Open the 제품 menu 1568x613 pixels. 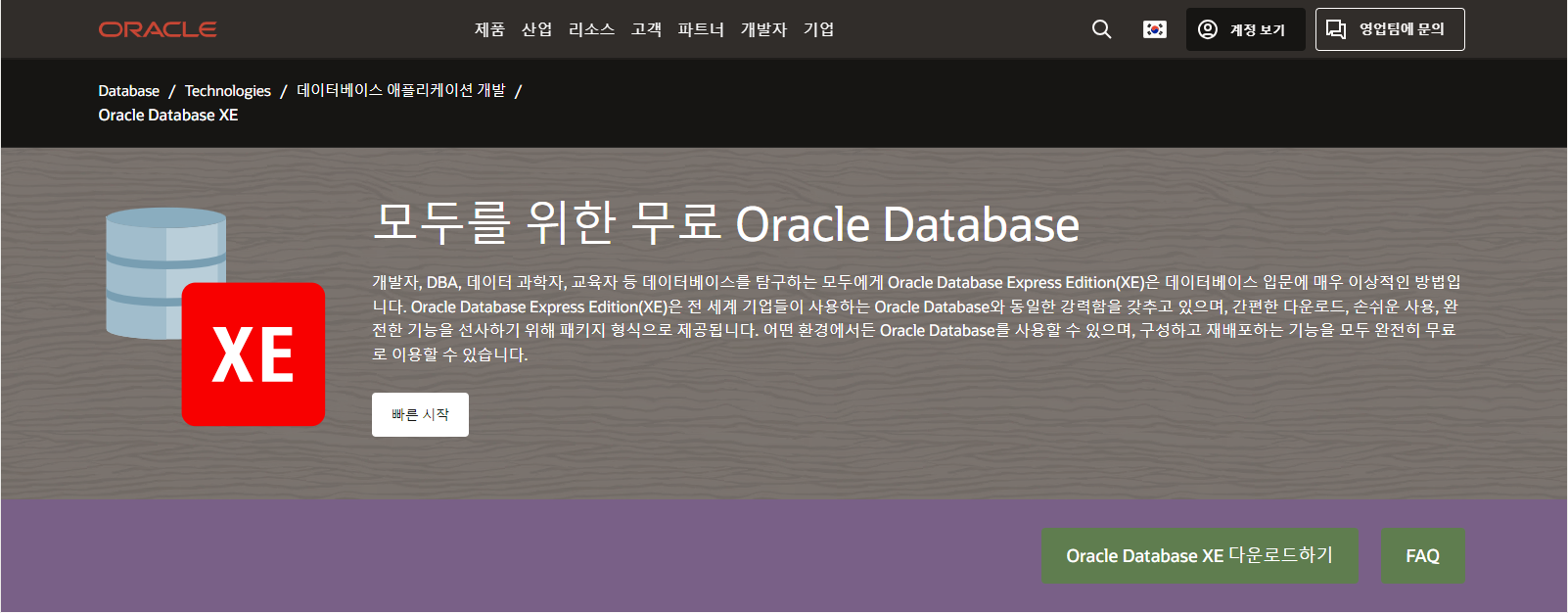(489, 29)
